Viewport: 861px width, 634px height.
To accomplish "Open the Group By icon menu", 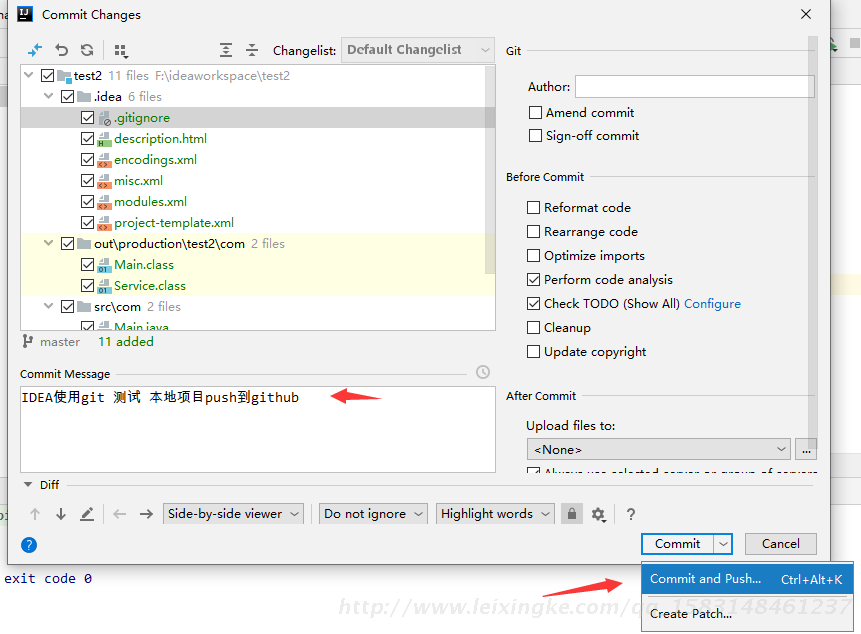I will (121, 51).
